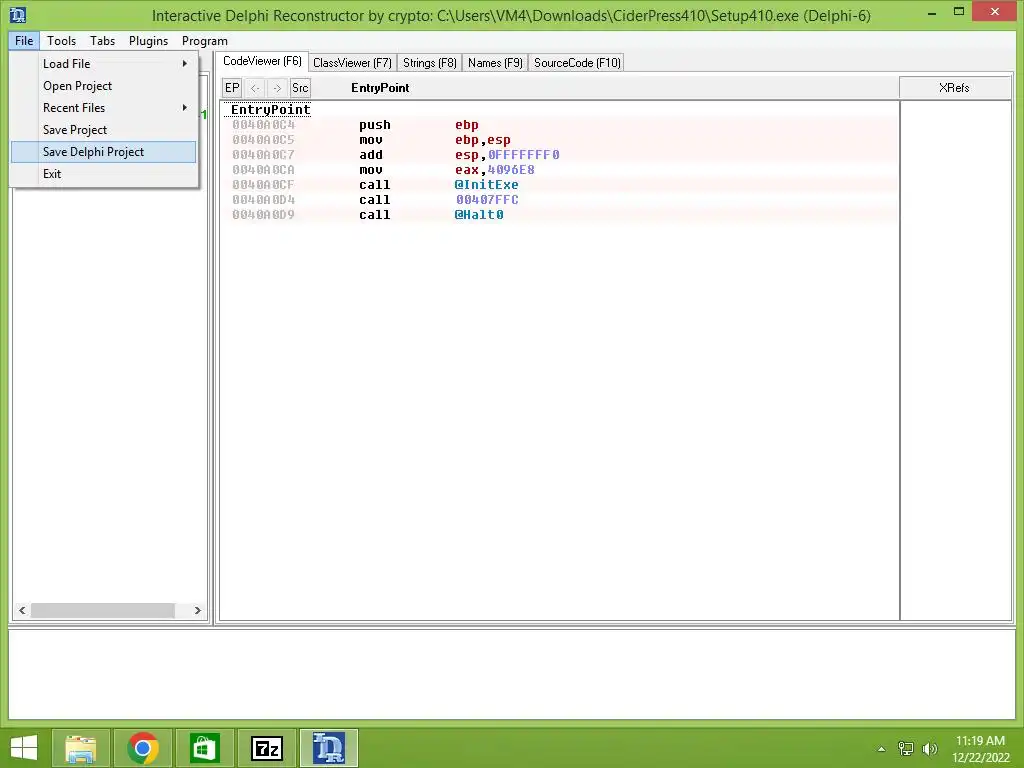This screenshot has width=1024, height=768.
Task: Close the File menu via File header
Action: click(x=24, y=40)
